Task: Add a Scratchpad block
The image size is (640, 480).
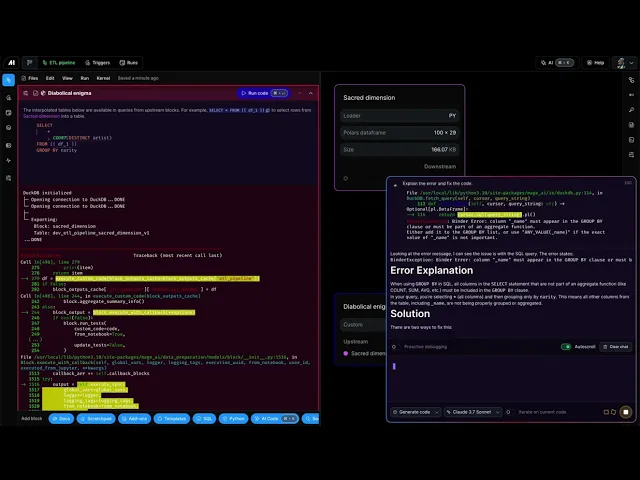Action: pos(96,419)
